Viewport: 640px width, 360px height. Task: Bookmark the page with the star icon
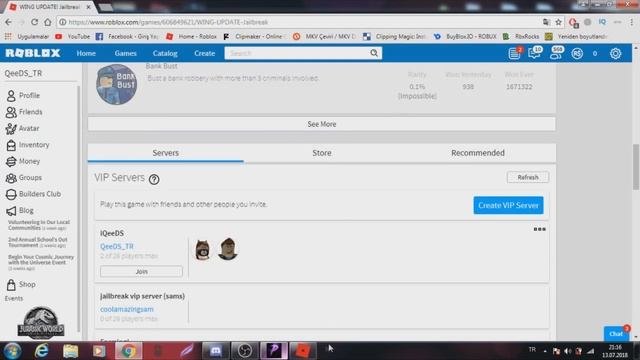(x=558, y=22)
